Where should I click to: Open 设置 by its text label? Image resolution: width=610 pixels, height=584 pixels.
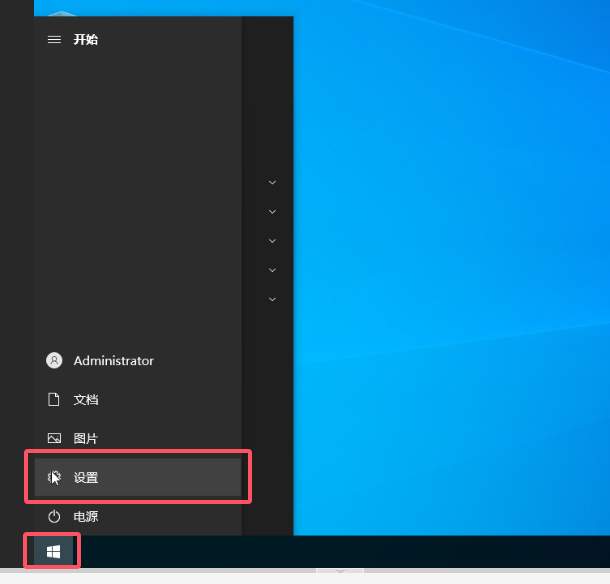(x=86, y=478)
